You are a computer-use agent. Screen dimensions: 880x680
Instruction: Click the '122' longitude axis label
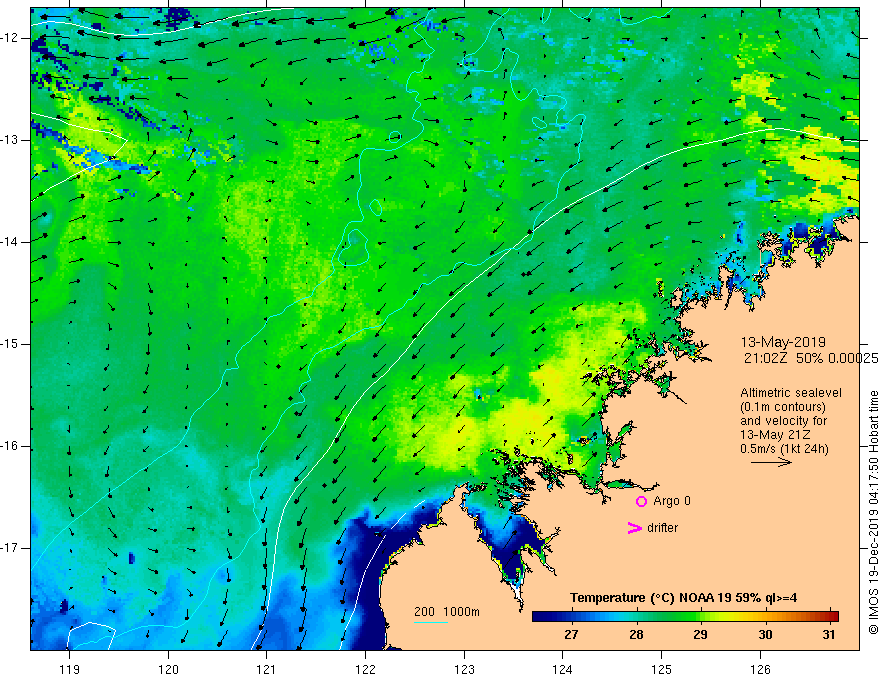click(365, 669)
